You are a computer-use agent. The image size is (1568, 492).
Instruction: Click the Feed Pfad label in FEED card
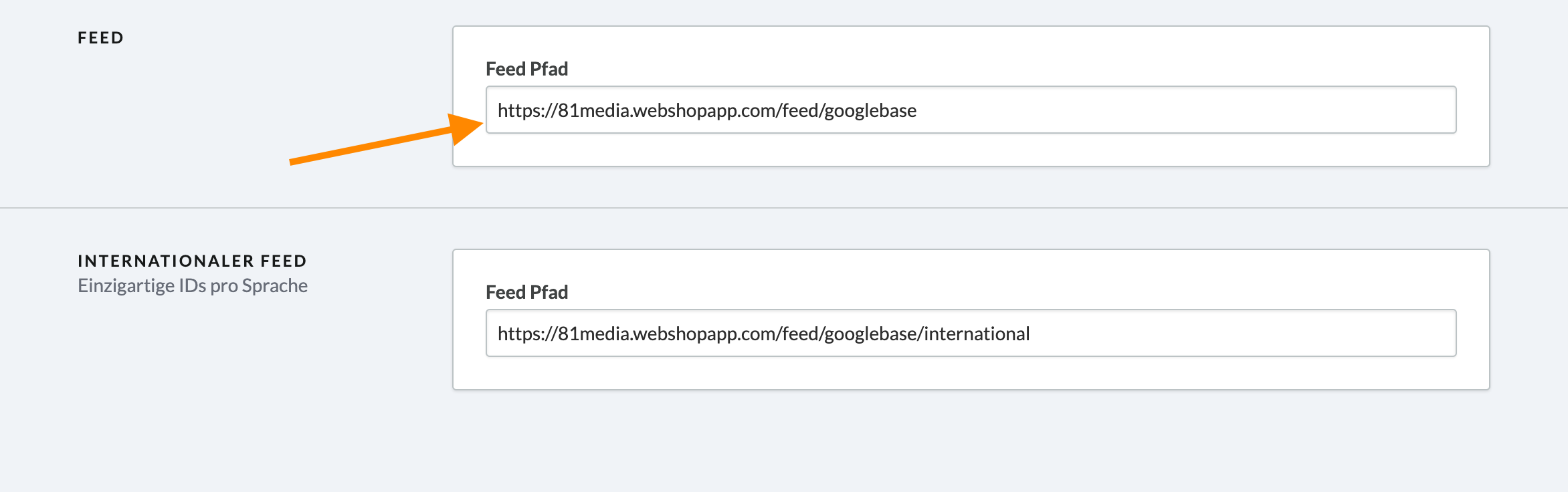pos(526,69)
